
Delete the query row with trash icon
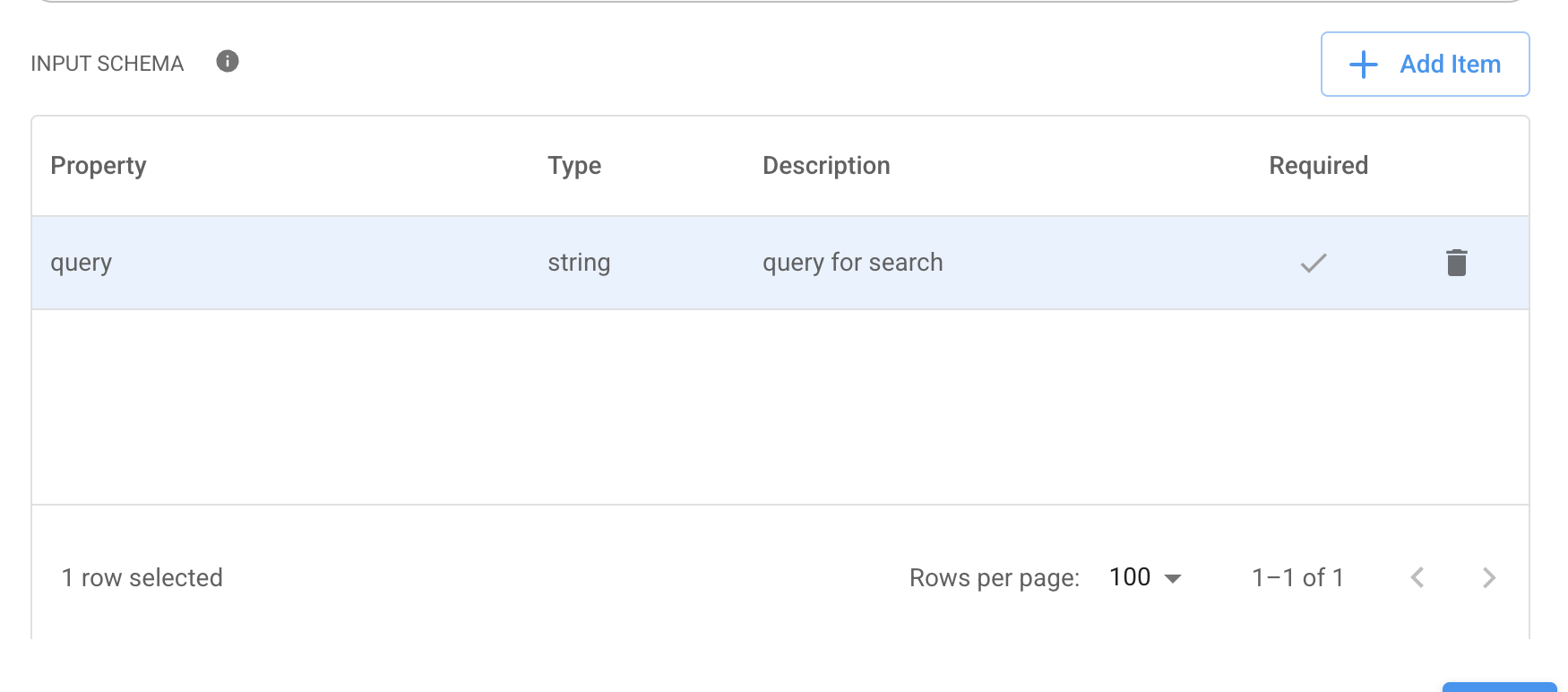point(1456,263)
